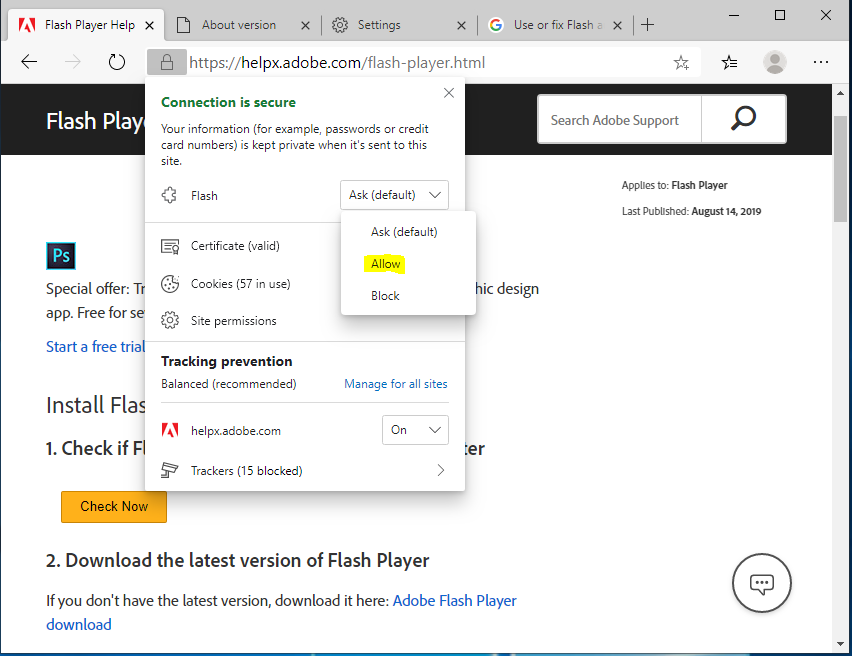Open the Settings and more menu icon
This screenshot has height=656, width=852.
[821, 62]
